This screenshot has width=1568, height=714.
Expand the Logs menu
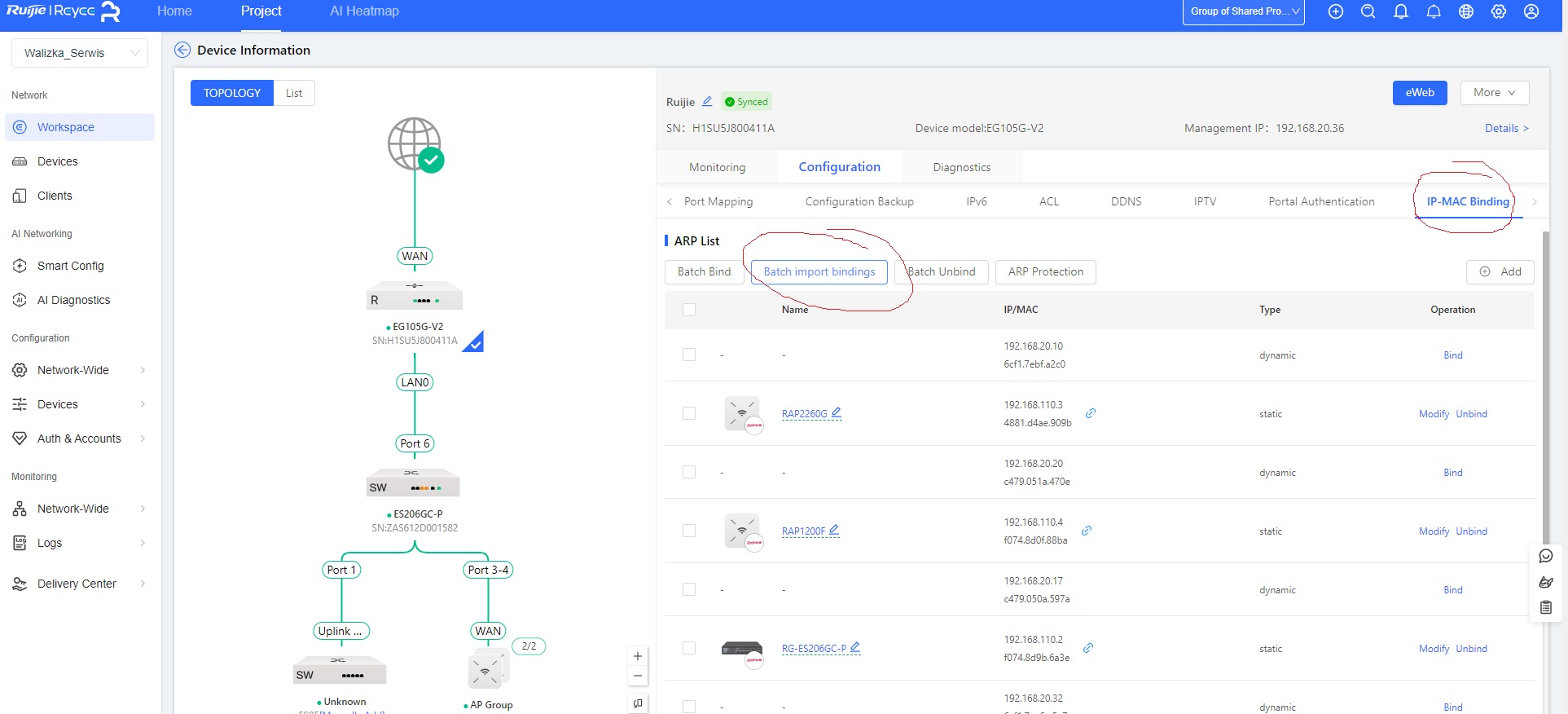80,543
